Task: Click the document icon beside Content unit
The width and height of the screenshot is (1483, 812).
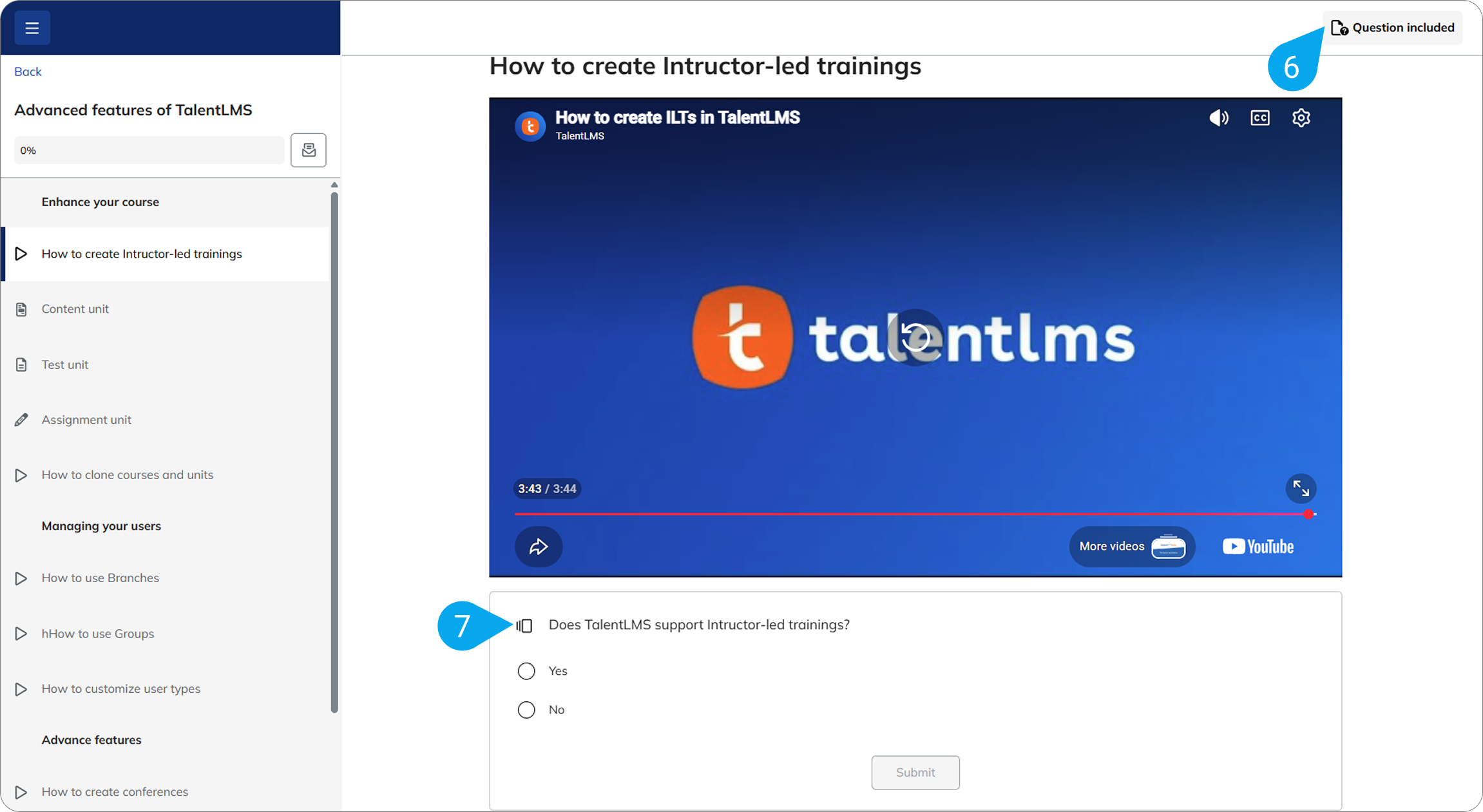Action: 21,309
